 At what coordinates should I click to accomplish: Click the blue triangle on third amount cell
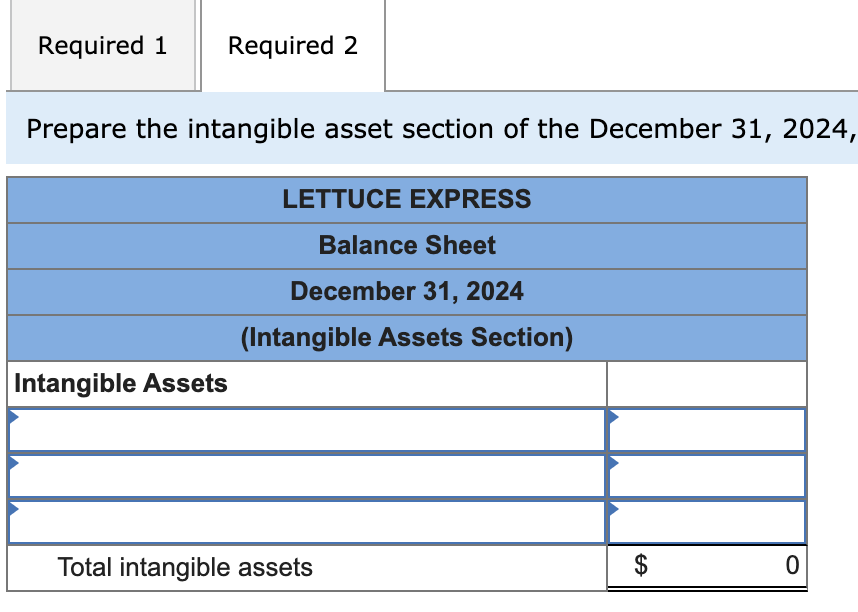coord(613,512)
